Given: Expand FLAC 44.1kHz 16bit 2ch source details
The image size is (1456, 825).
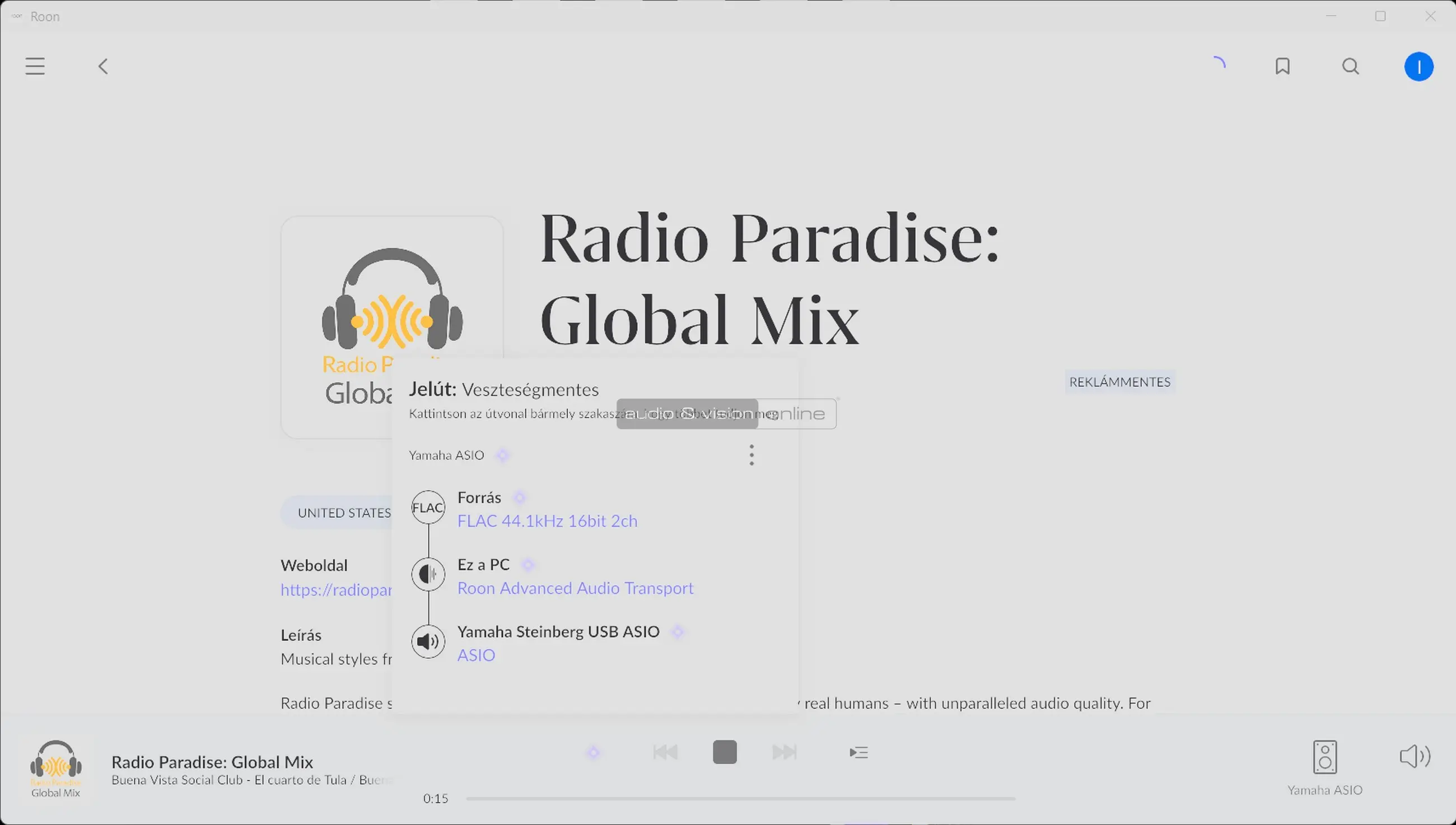Looking at the screenshot, I should 547,521.
